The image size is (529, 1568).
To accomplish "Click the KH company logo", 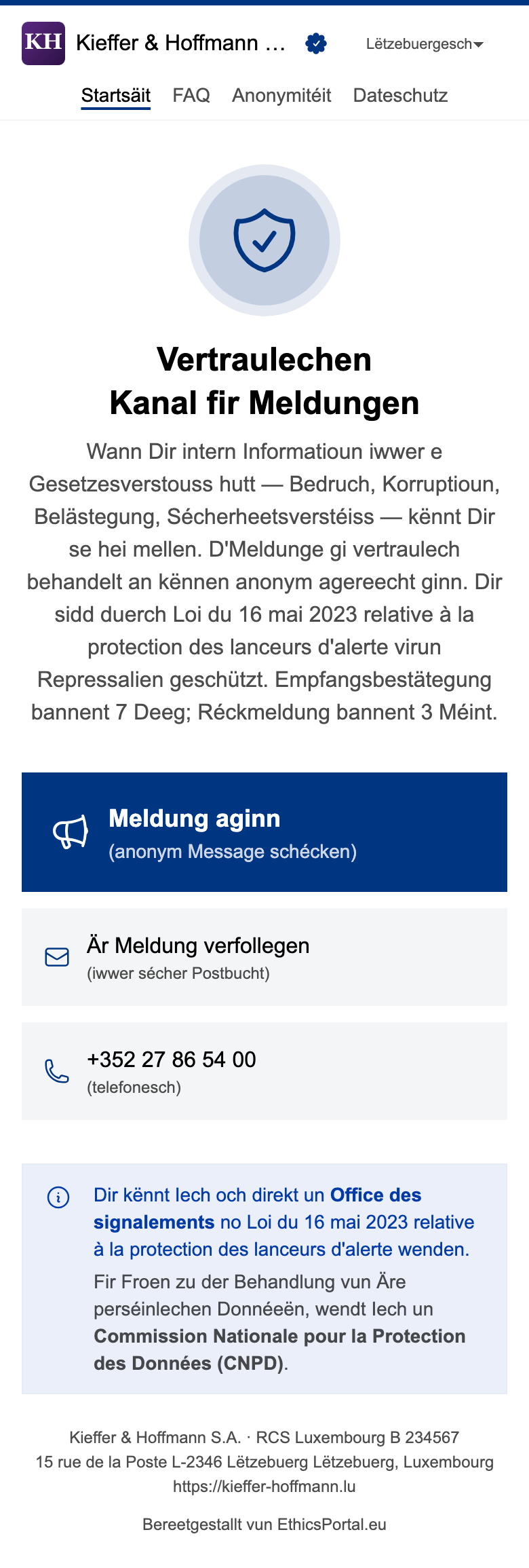I will pyautogui.click(x=43, y=43).
